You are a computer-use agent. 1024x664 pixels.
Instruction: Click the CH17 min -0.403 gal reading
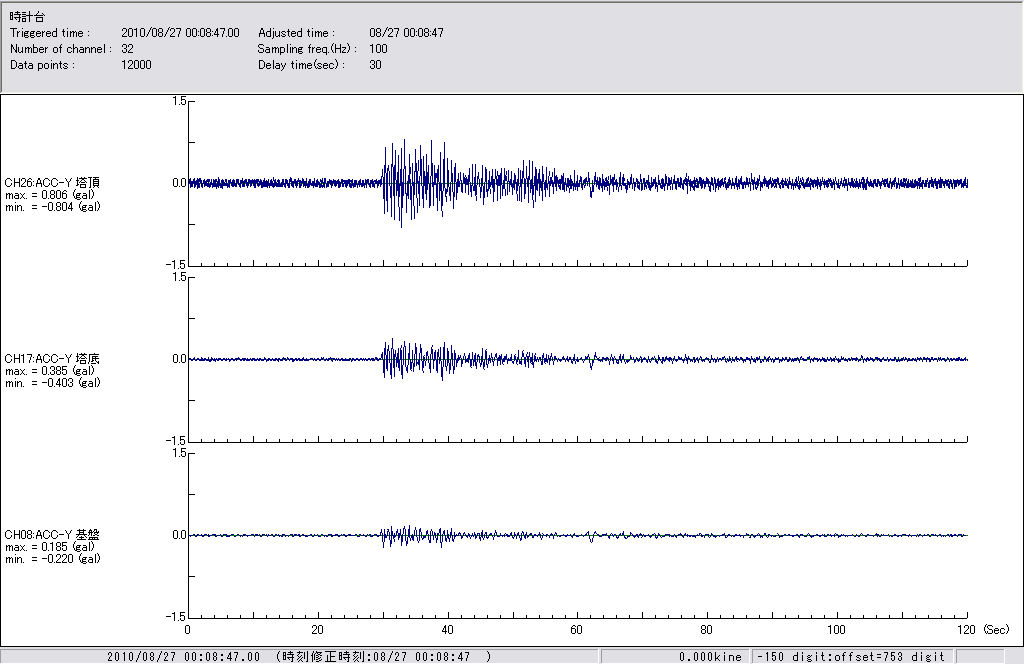51,383
